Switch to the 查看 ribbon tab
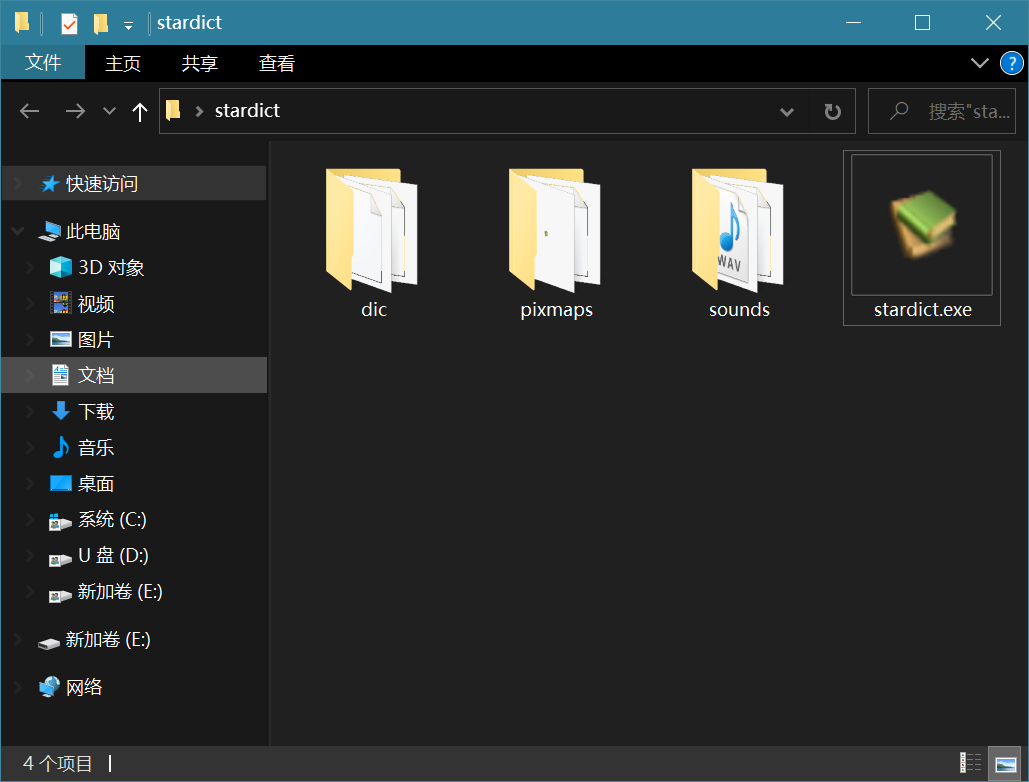This screenshot has width=1029, height=782. (x=277, y=63)
